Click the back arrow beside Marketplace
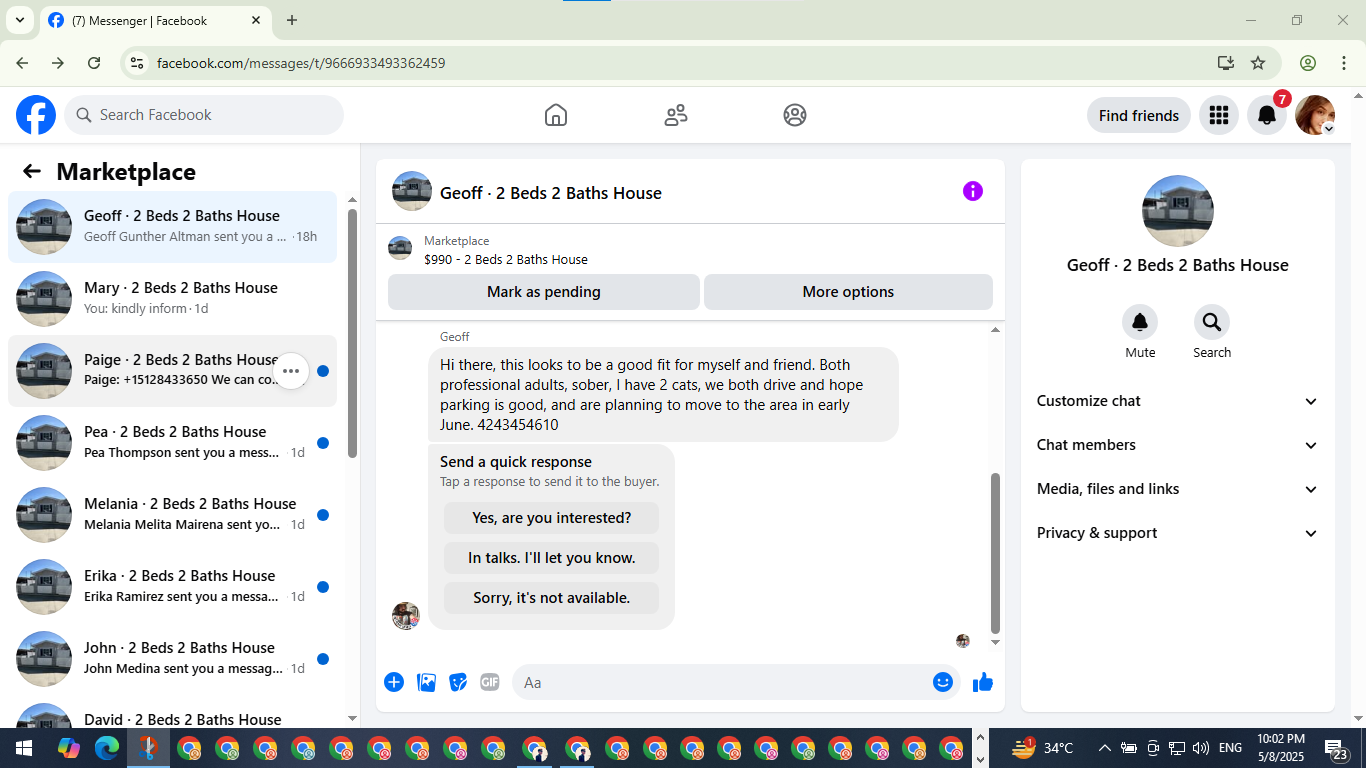The height and width of the screenshot is (768, 1366). click(x=32, y=171)
